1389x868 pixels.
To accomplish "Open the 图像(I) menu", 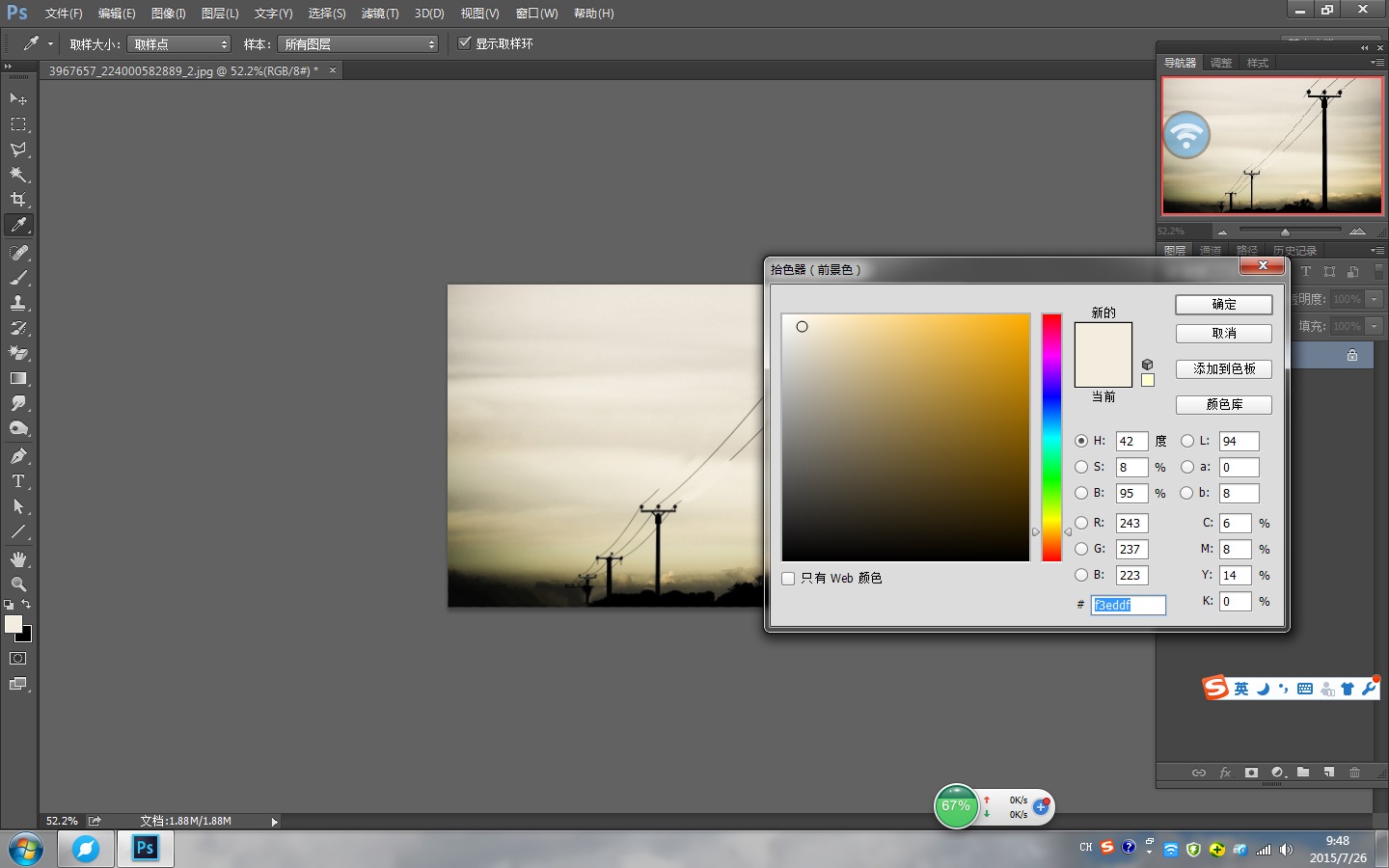I will click(x=168, y=14).
